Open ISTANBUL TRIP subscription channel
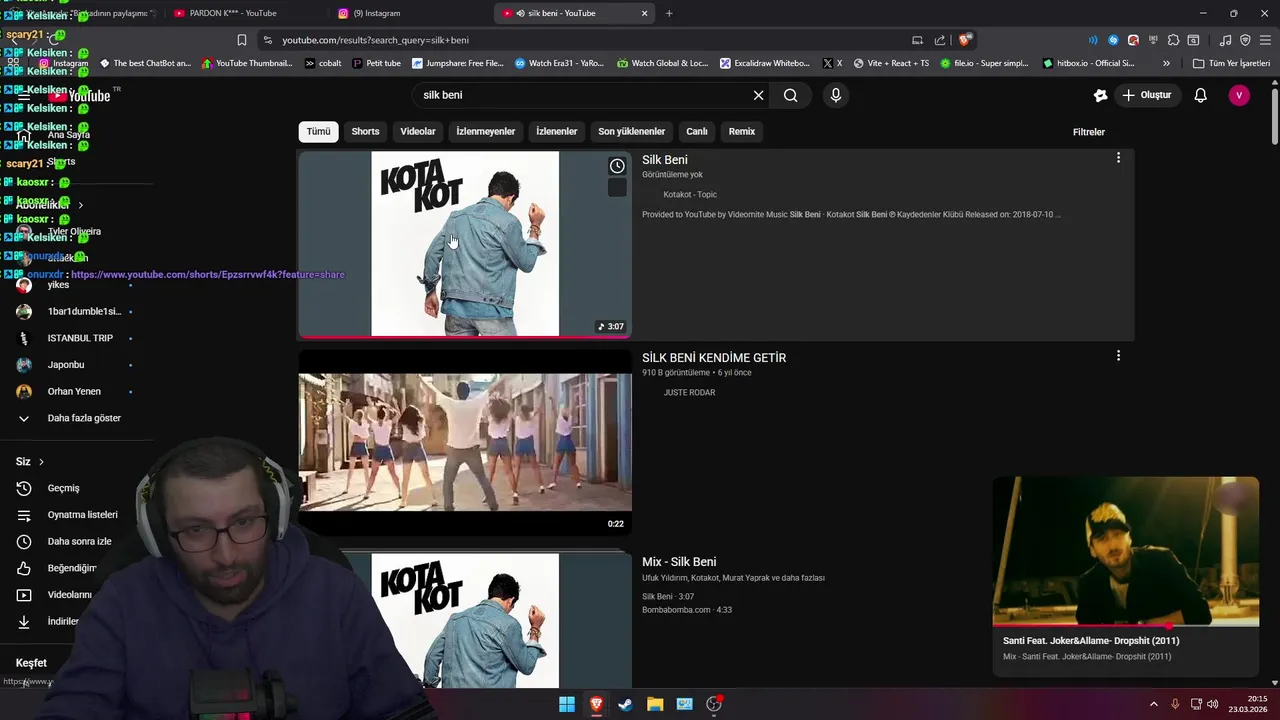Viewport: 1280px width, 720px height. 80,338
